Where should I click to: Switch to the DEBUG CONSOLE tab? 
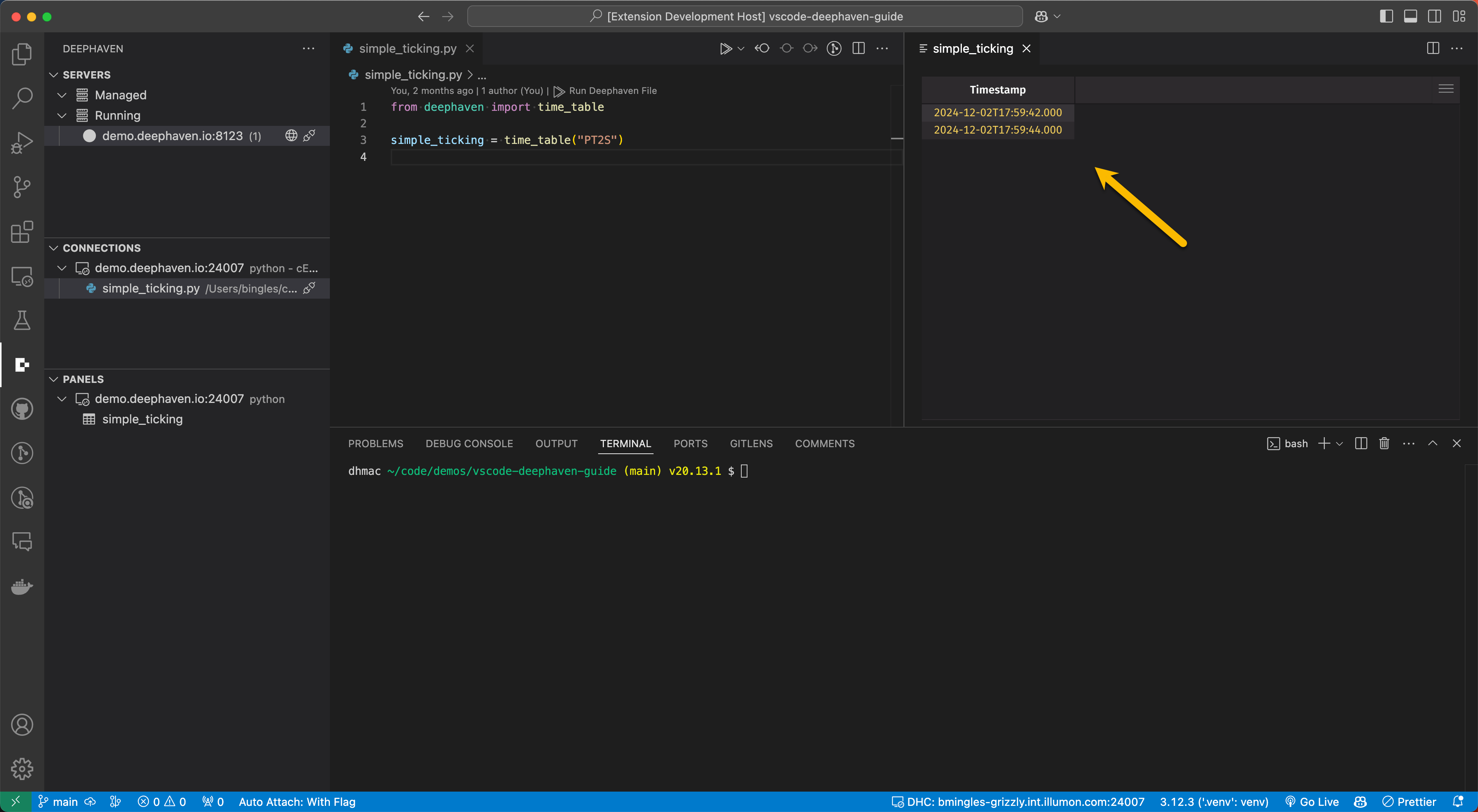[x=469, y=444]
